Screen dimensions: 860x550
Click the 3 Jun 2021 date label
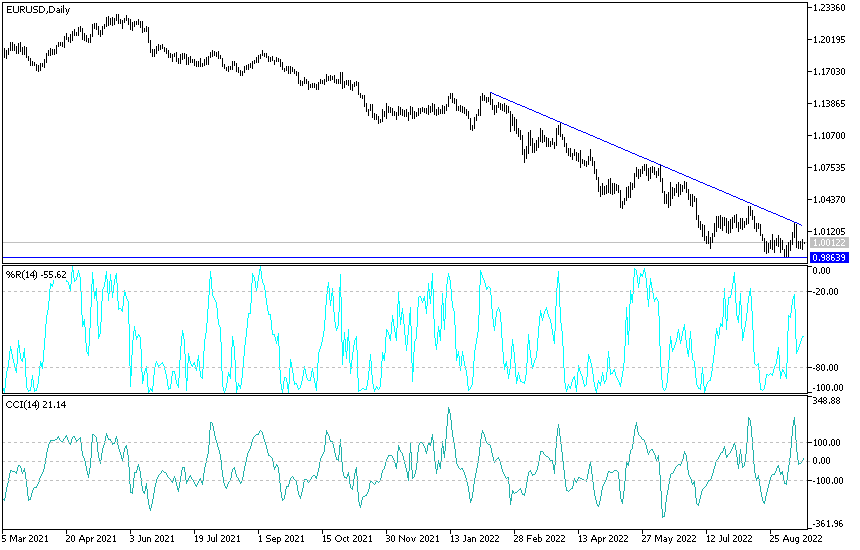(x=151, y=538)
